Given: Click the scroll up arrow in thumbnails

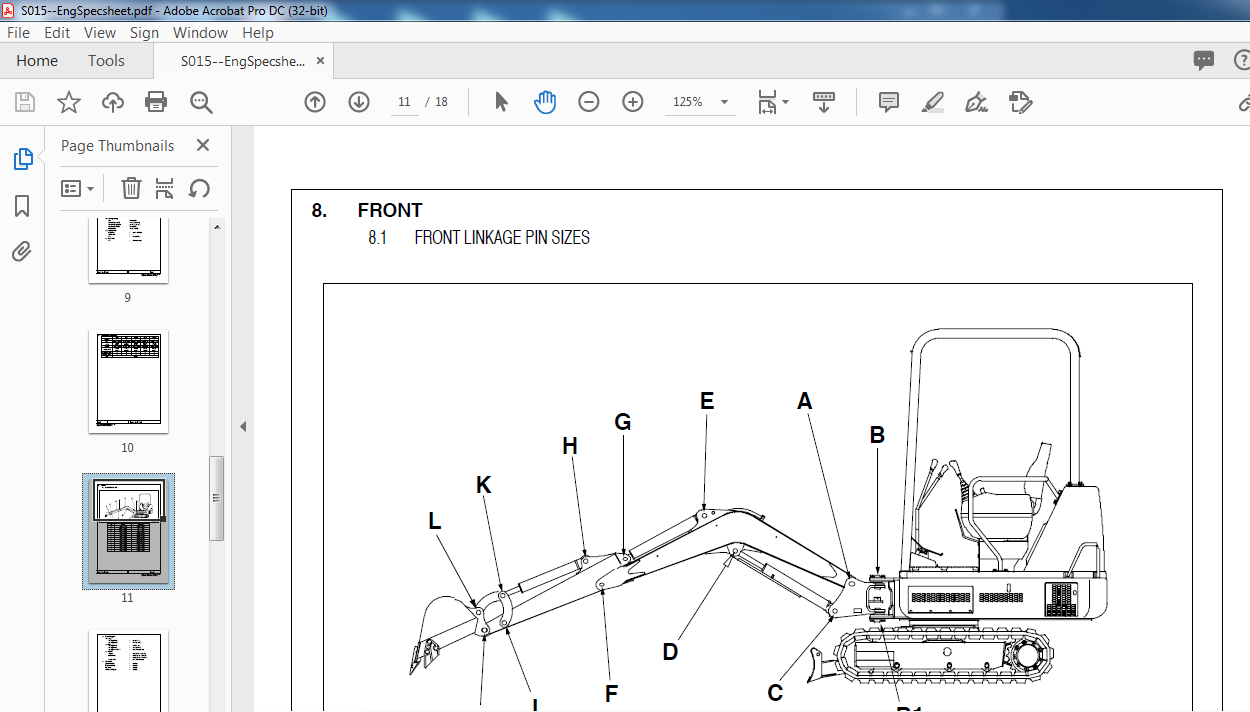Looking at the screenshot, I should coord(216,227).
